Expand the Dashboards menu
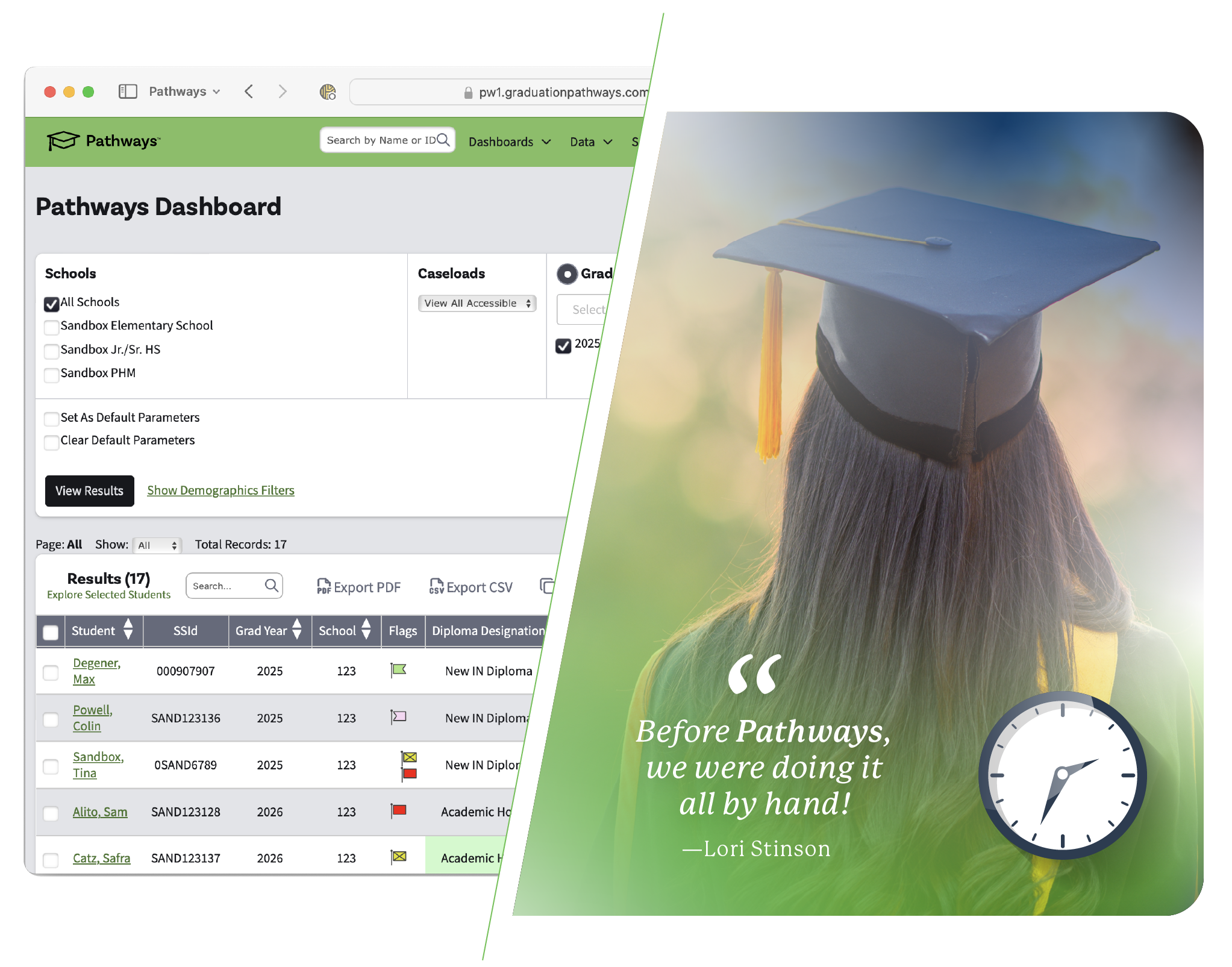 pos(510,142)
